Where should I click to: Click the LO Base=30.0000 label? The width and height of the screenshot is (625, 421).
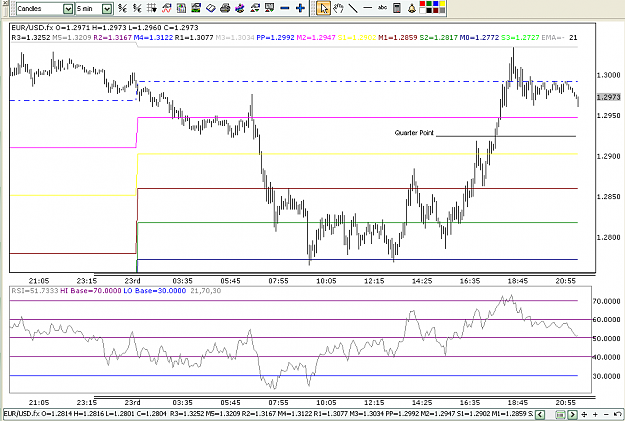coord(154,291)
